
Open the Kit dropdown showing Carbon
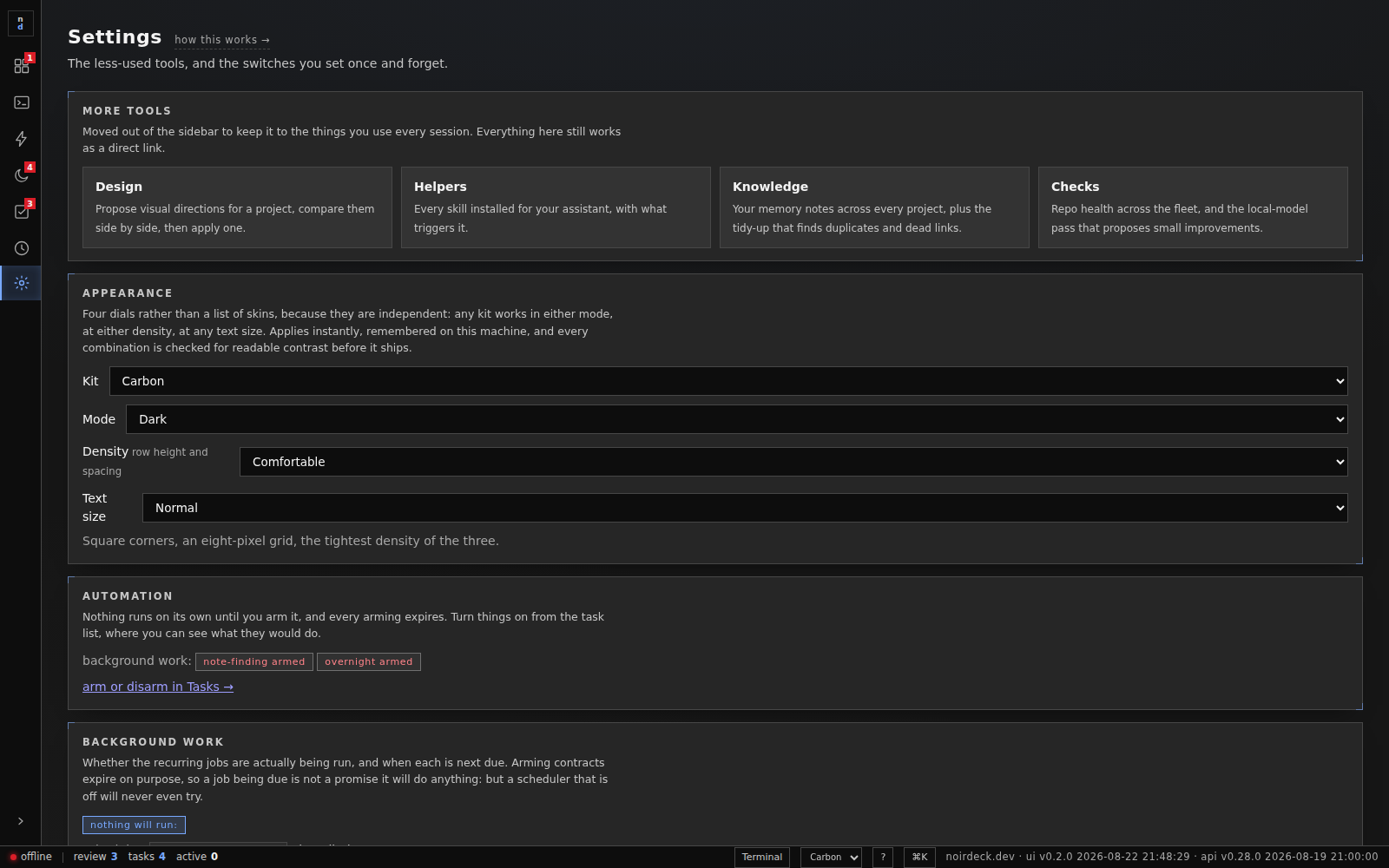(x=728, y=381)
